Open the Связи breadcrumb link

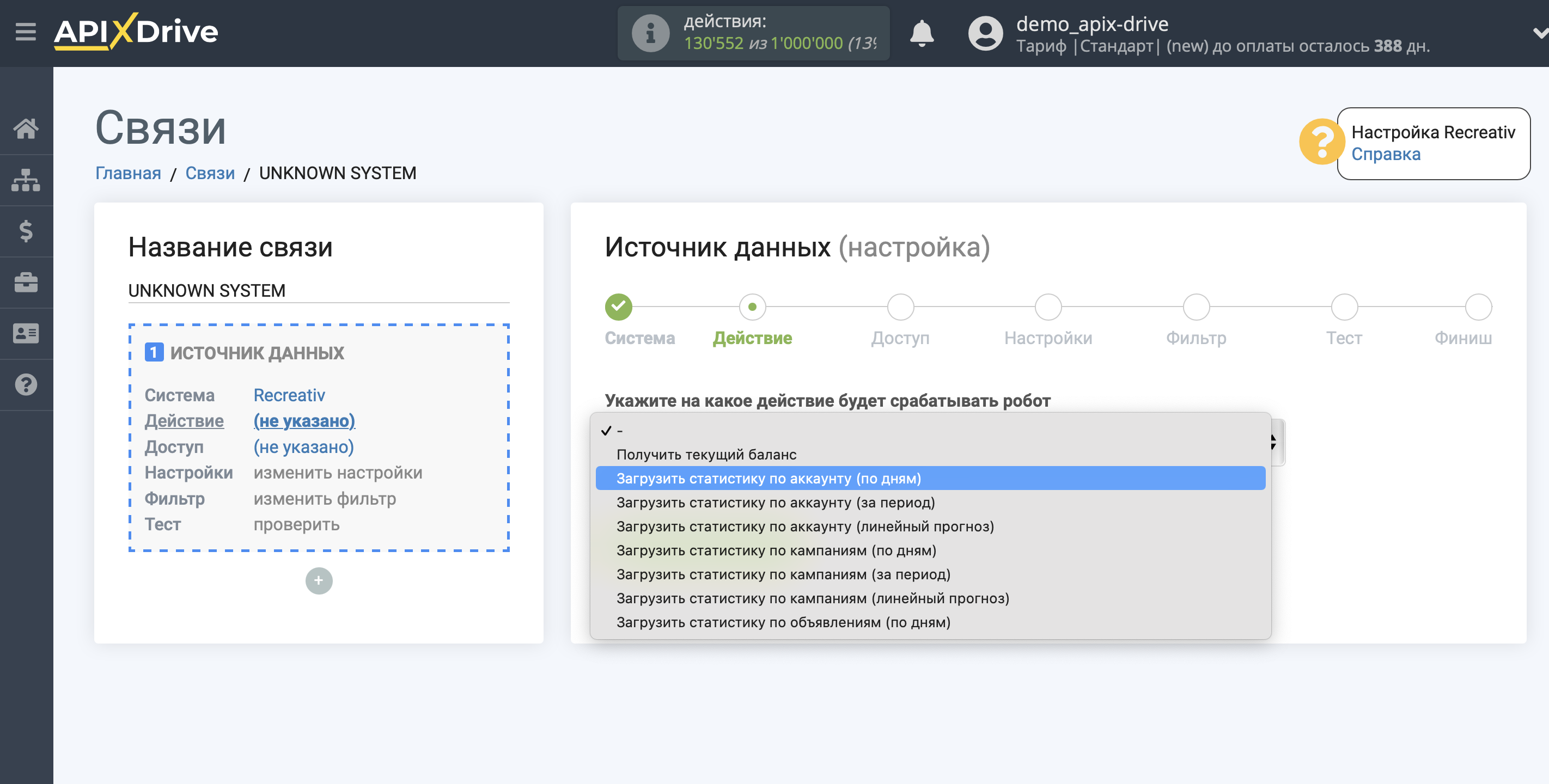(x=210, y=173)
